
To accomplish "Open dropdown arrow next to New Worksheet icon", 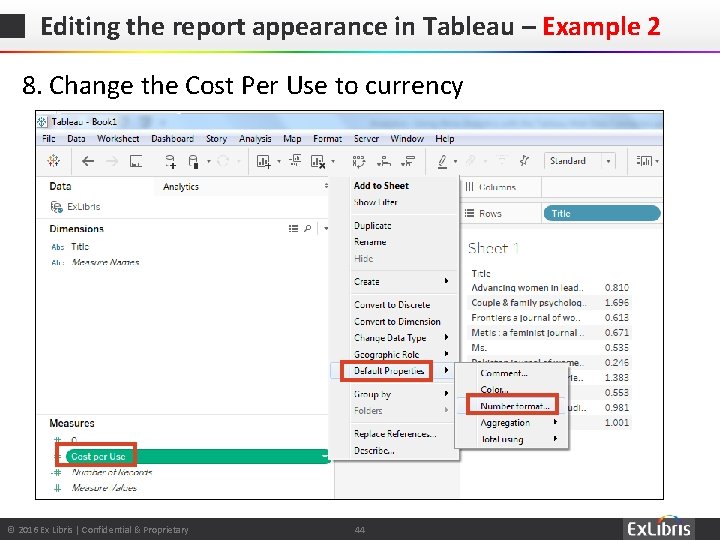I will [279, 161].
